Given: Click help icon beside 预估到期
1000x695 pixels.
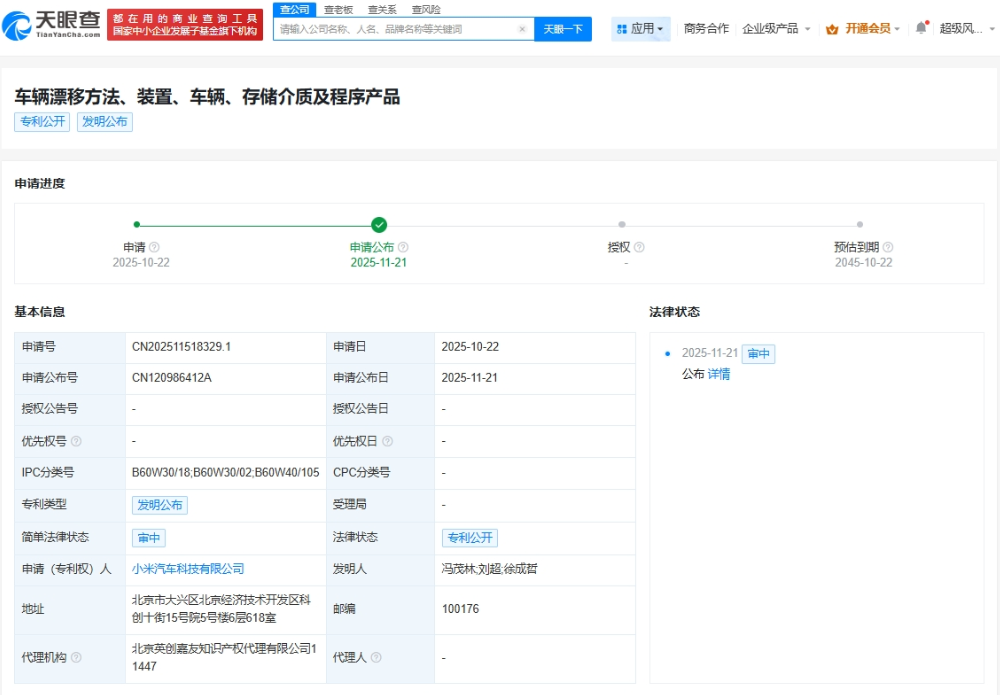Looking at the screenshot, I should [x=888, y=247].
